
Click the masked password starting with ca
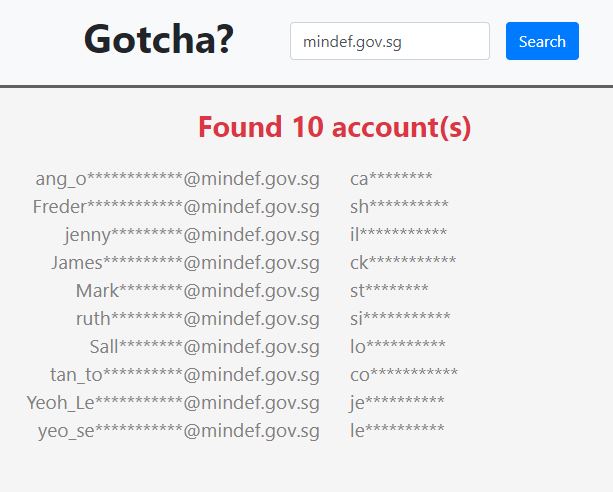pyautogui.click(x=391, y=179)
